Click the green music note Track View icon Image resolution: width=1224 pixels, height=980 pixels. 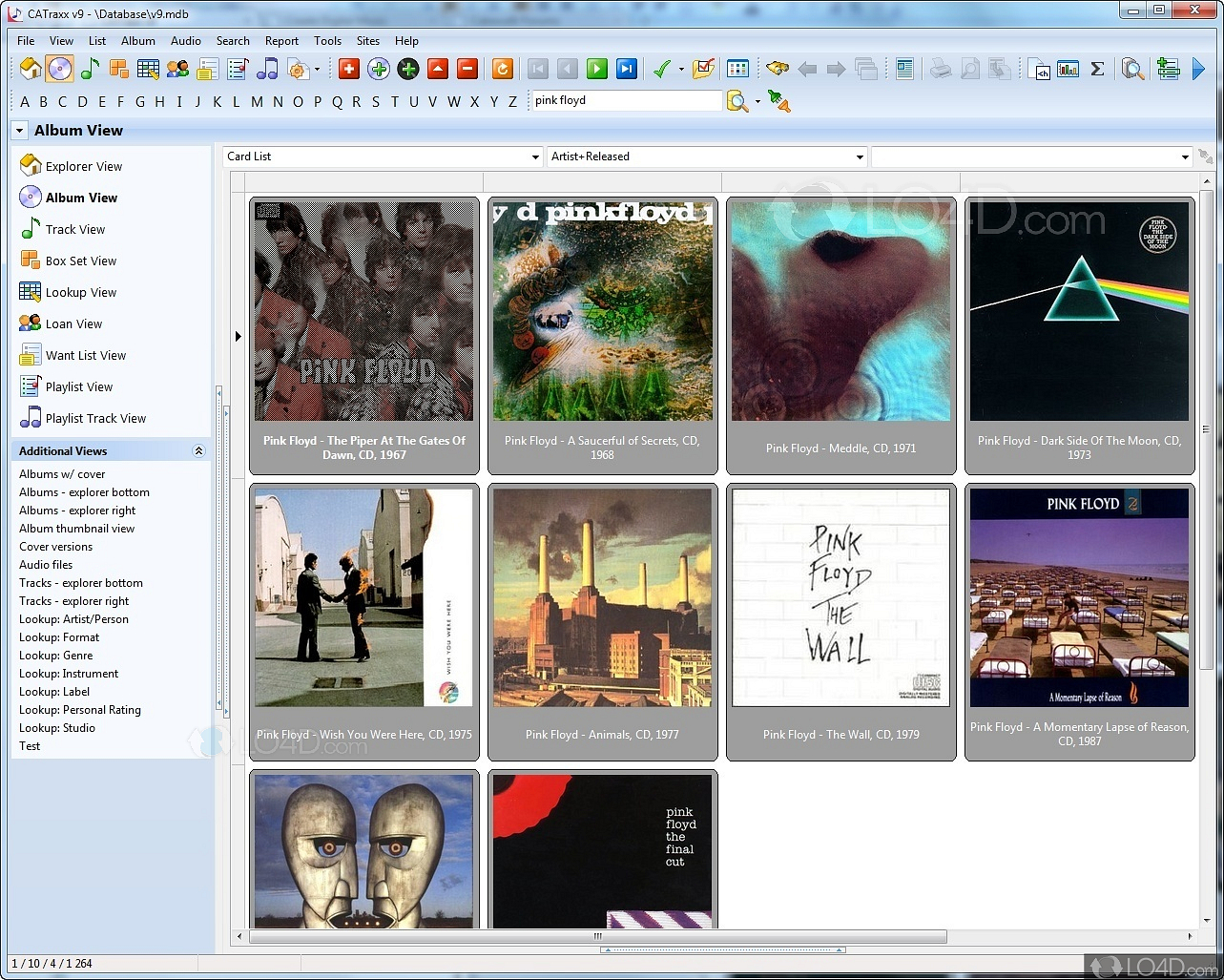[90, 69]
